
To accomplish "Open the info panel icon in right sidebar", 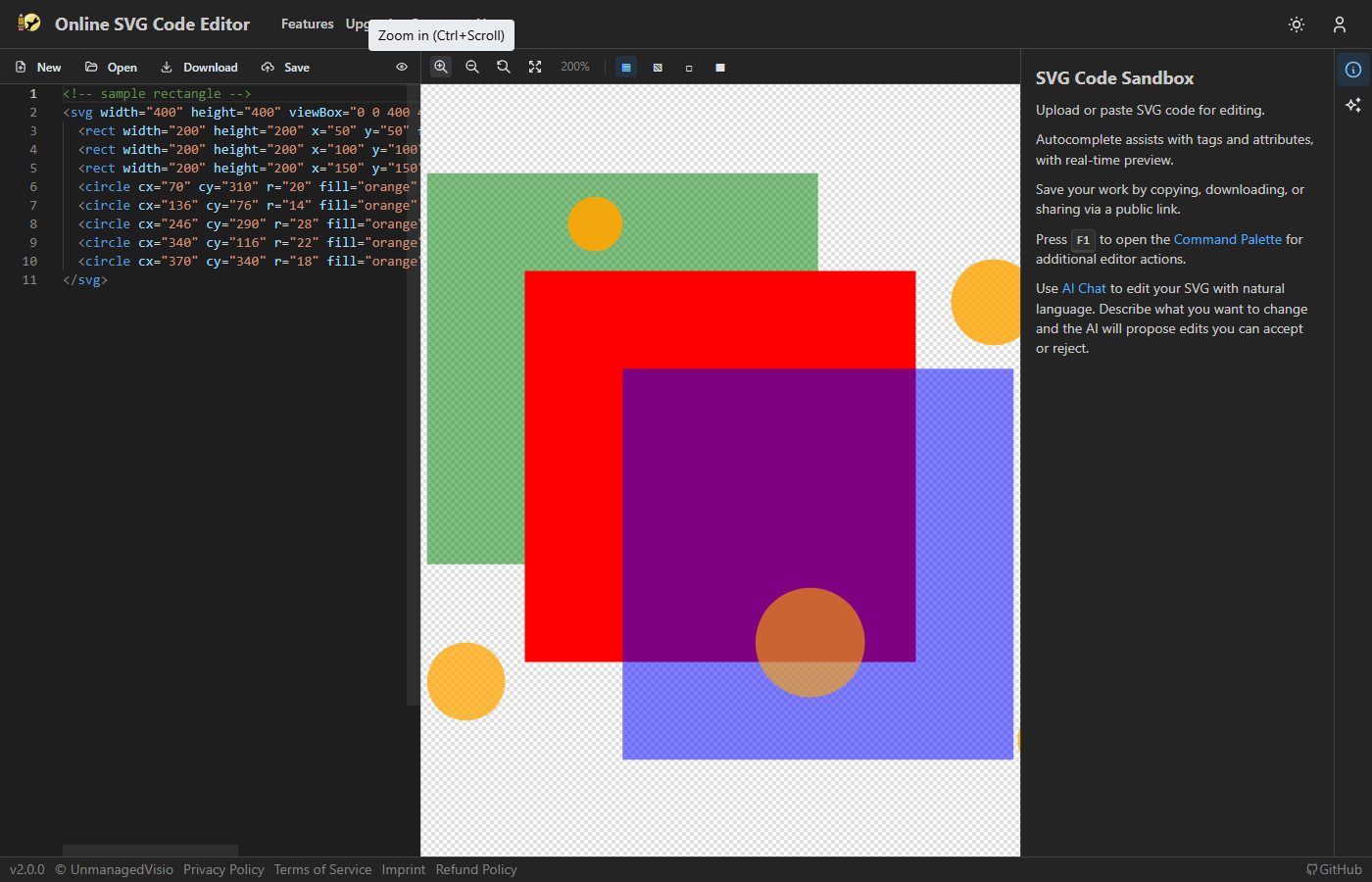I will 1352,70.
